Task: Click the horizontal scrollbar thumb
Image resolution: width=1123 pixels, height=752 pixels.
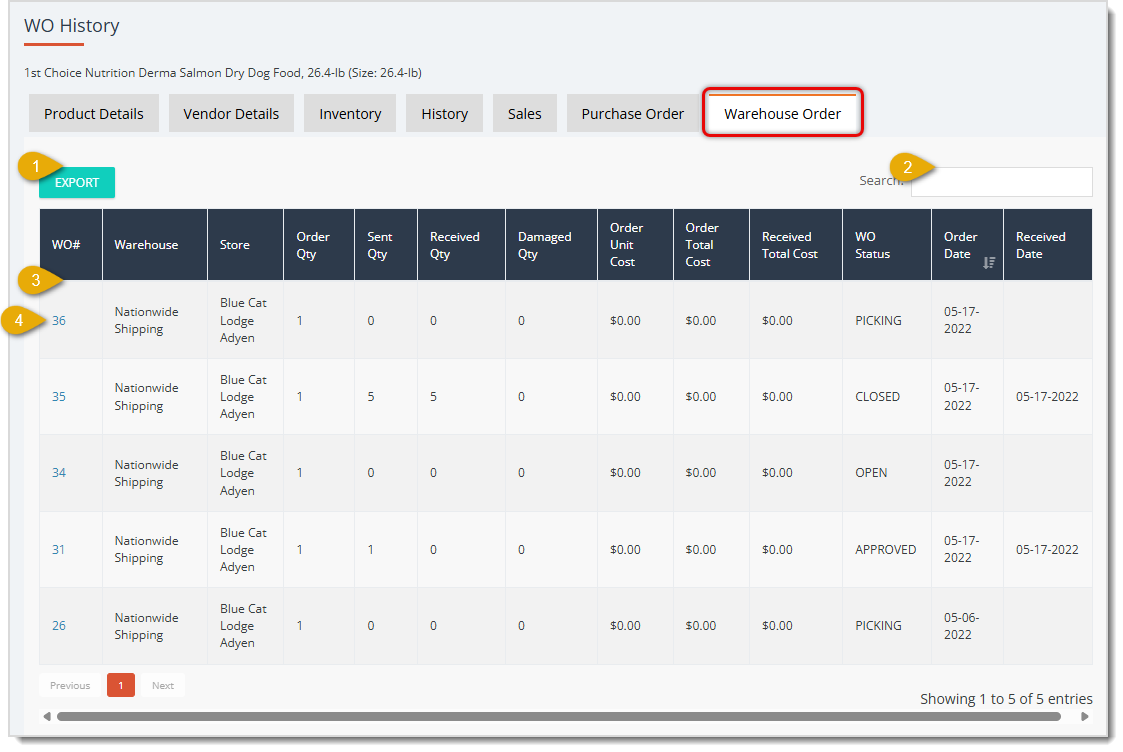Action: tap(559, 716)
